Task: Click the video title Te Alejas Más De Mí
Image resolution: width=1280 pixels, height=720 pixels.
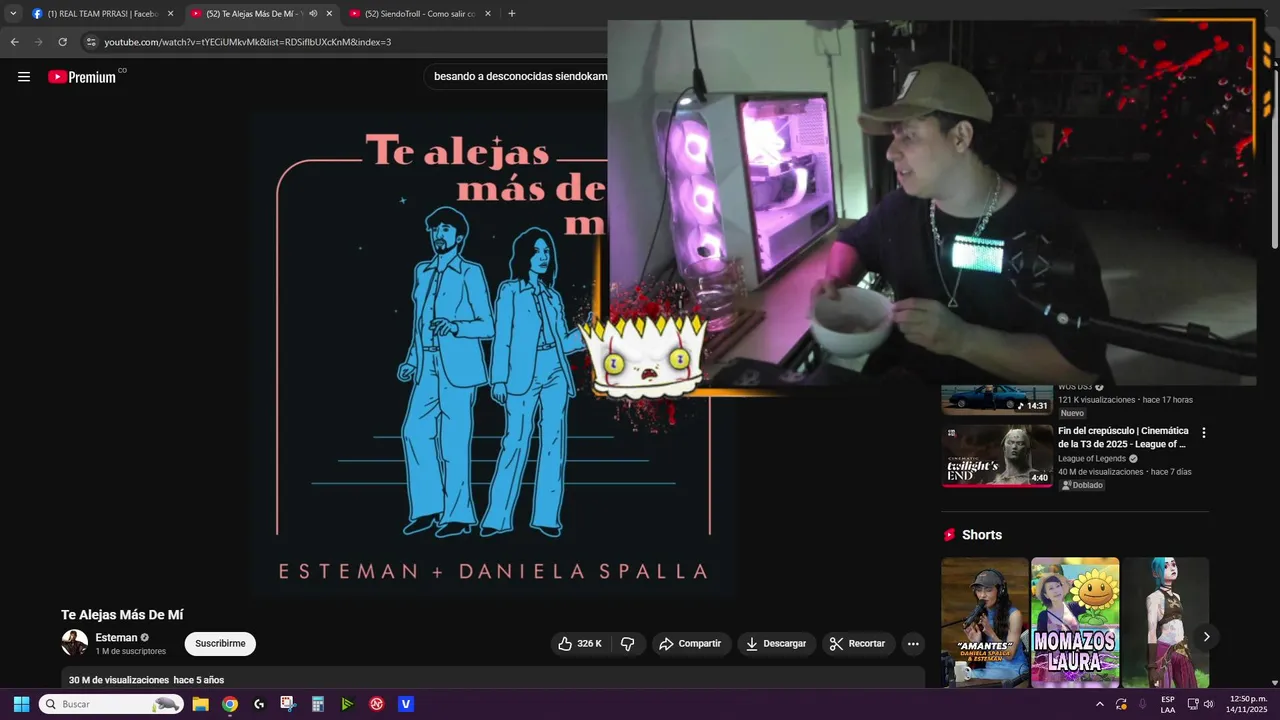Action: click(122, 615)
